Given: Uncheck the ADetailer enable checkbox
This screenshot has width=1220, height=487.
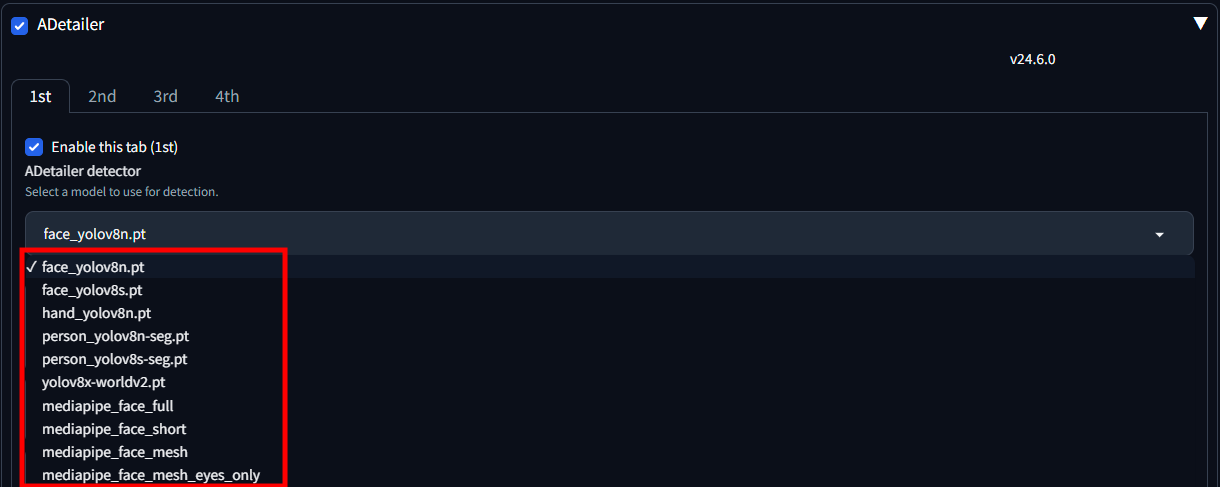Looking at the screenshot, I should point(20,25).
